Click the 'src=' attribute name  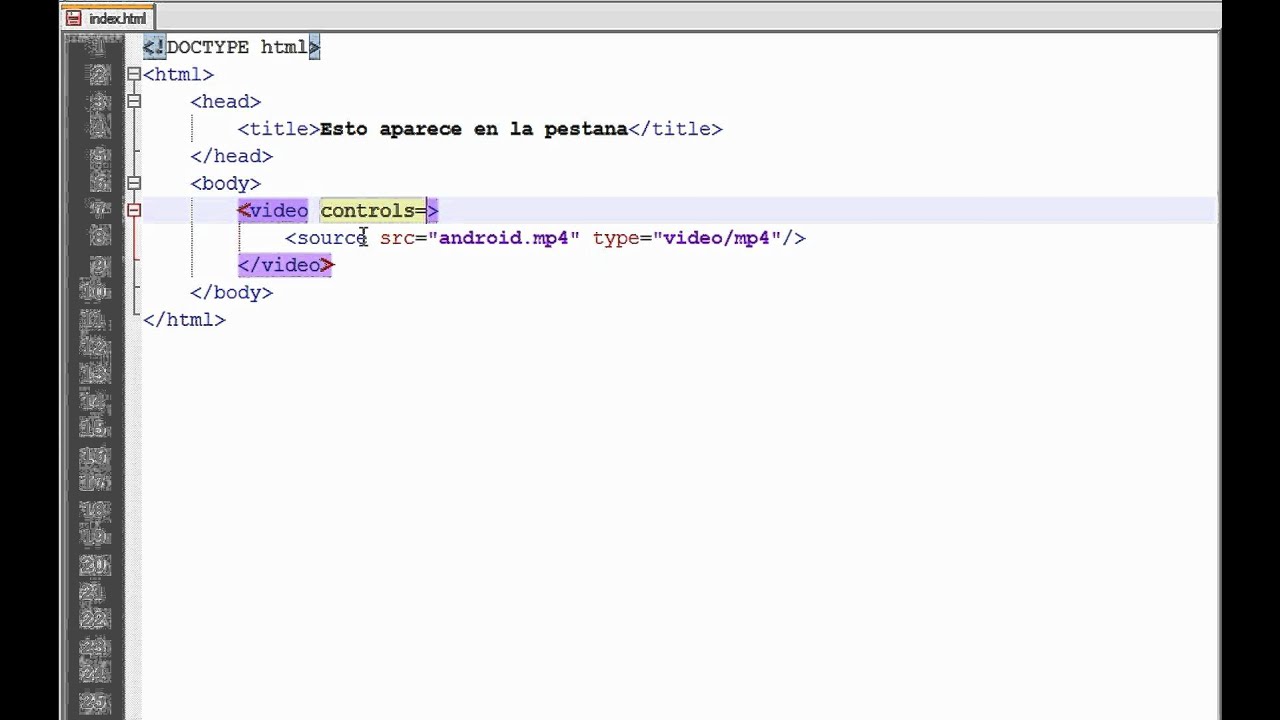click(403, 238)
